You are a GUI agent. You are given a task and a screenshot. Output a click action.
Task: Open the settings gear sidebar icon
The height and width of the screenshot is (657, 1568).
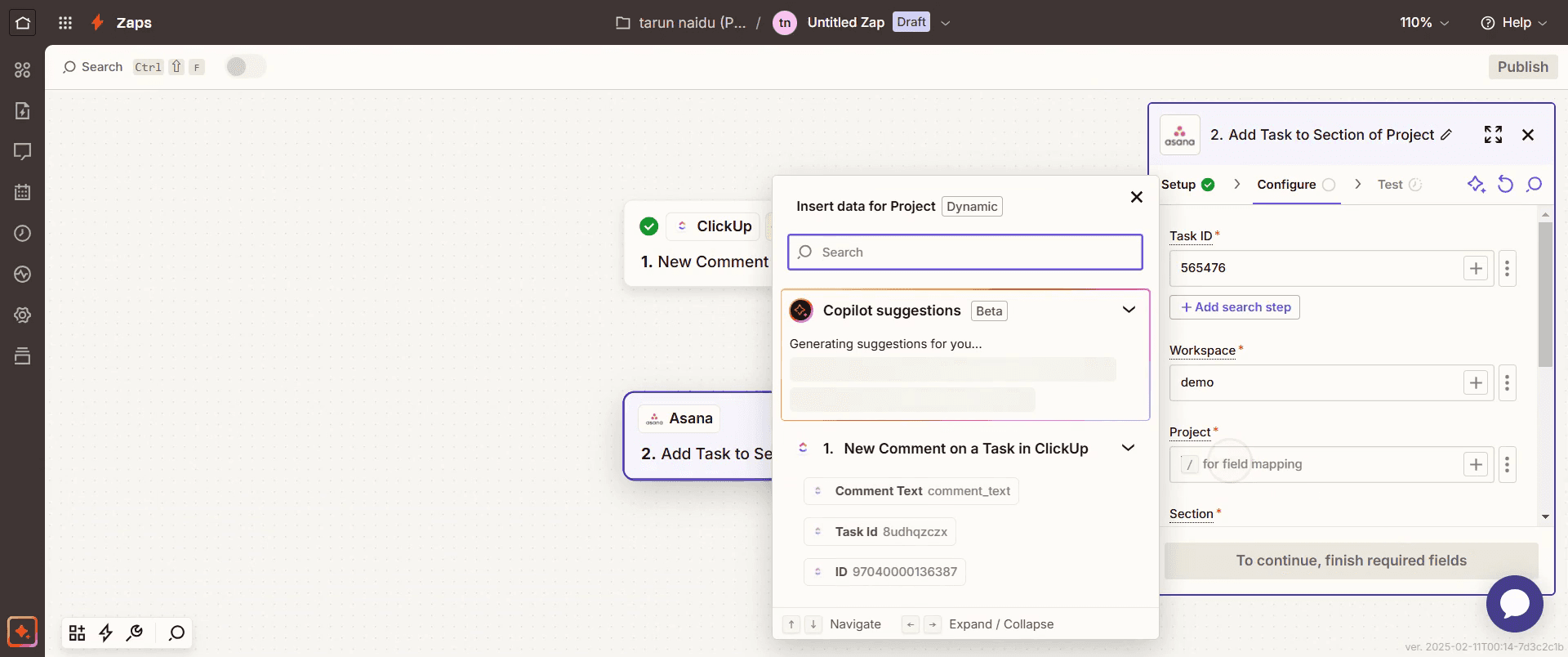[x=23, y=315]
